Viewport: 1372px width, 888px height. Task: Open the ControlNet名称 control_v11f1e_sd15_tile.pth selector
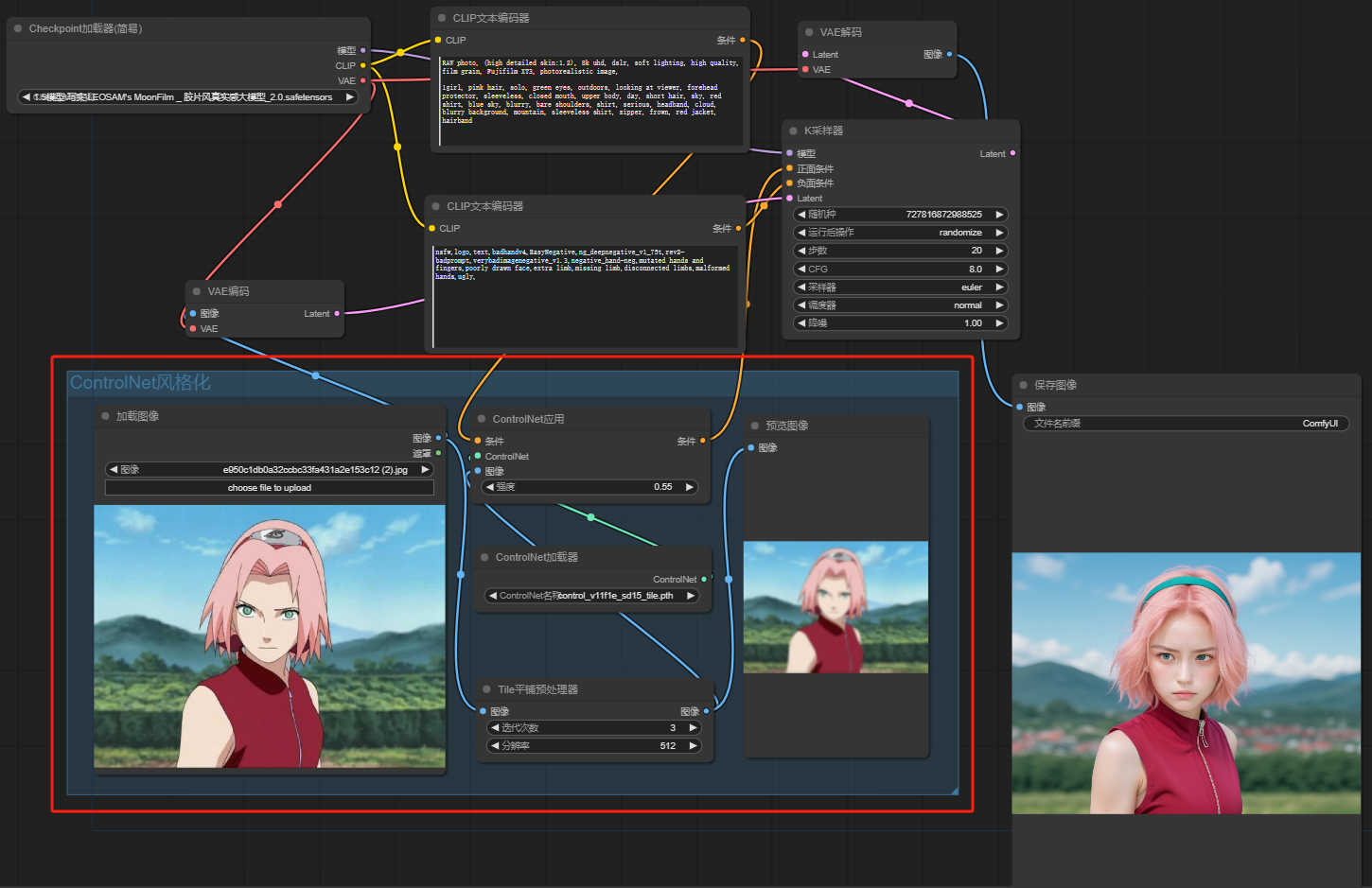click(x=592, y=596)
